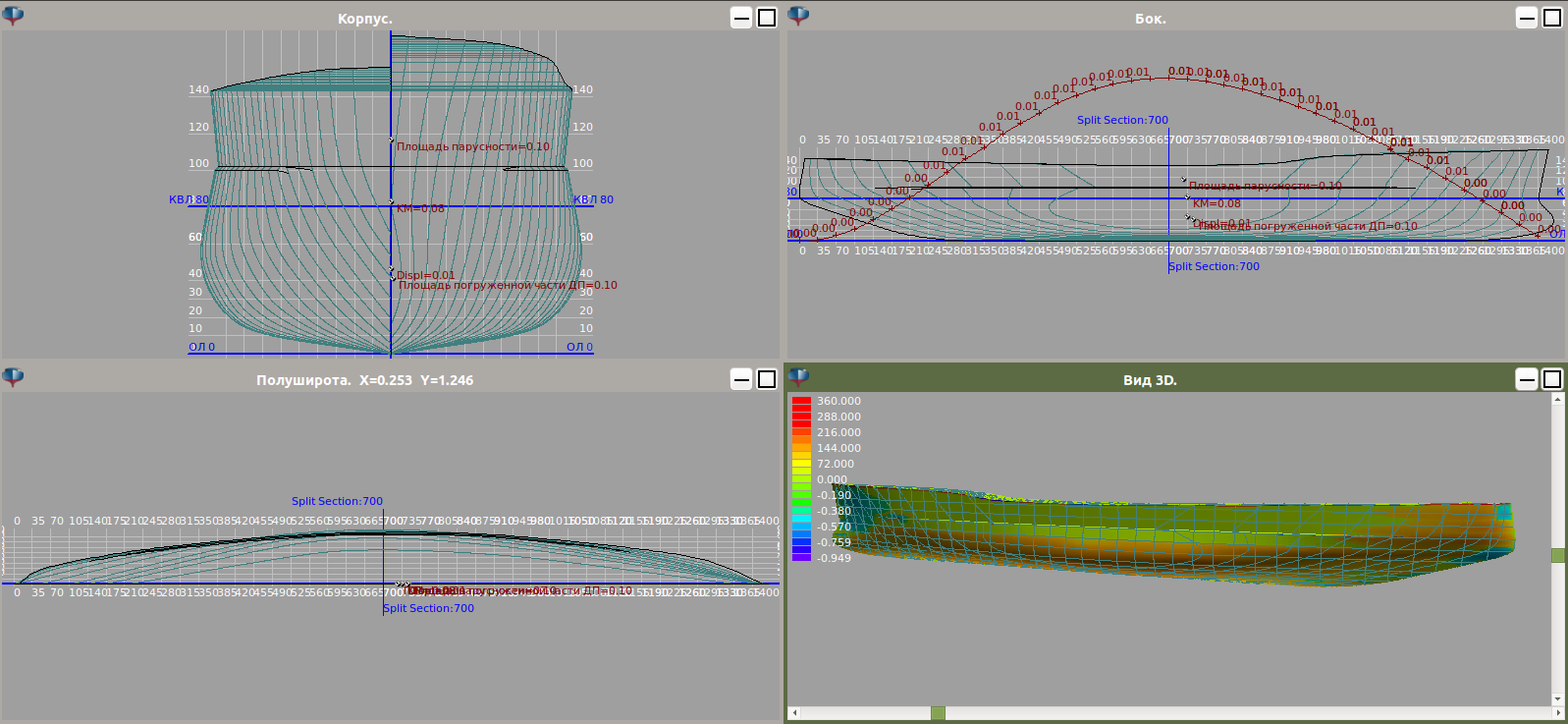The height and width of the screenshot is (724, 1568).
Task: Maximize the Вид 3D window
Action: tap(1552, 379)
